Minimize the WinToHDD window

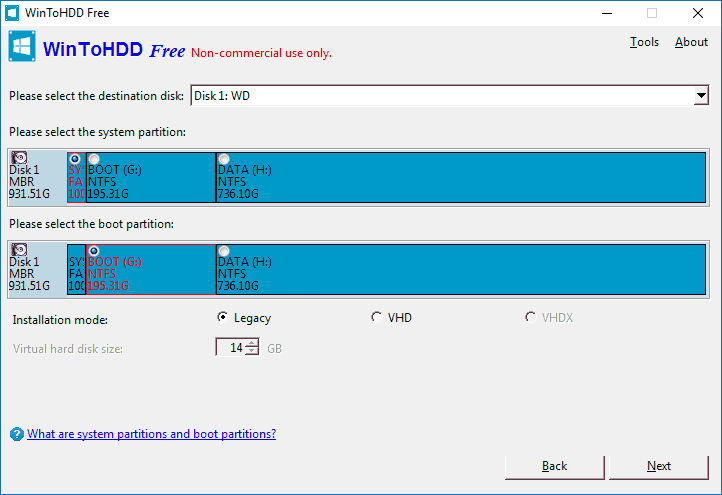[607, 13]
